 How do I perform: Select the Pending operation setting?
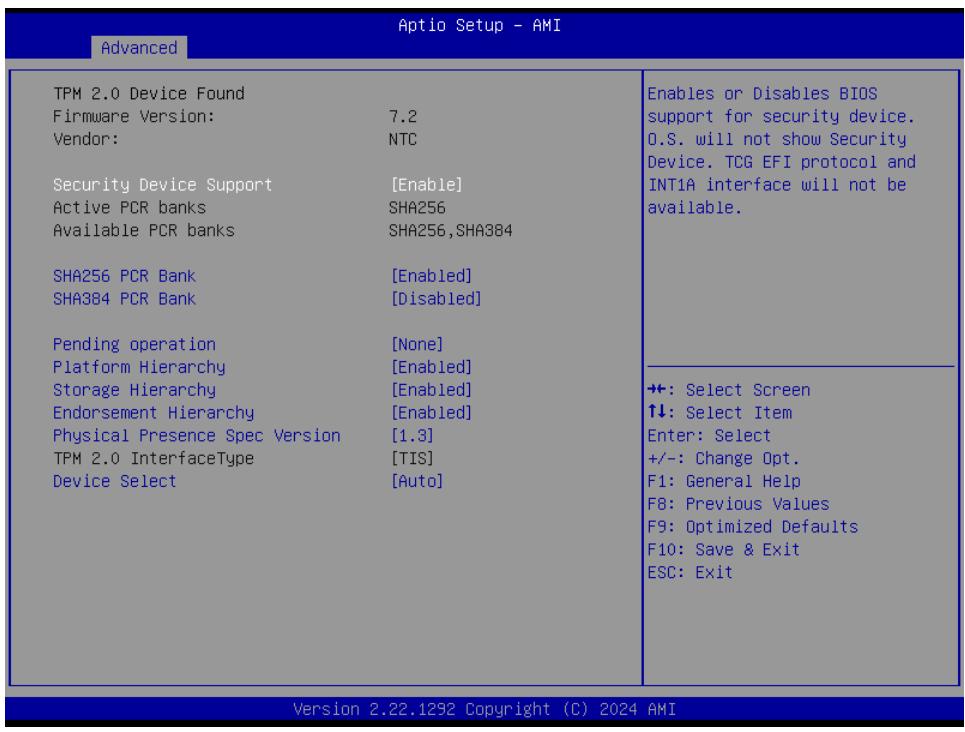(x=134, y=344)
